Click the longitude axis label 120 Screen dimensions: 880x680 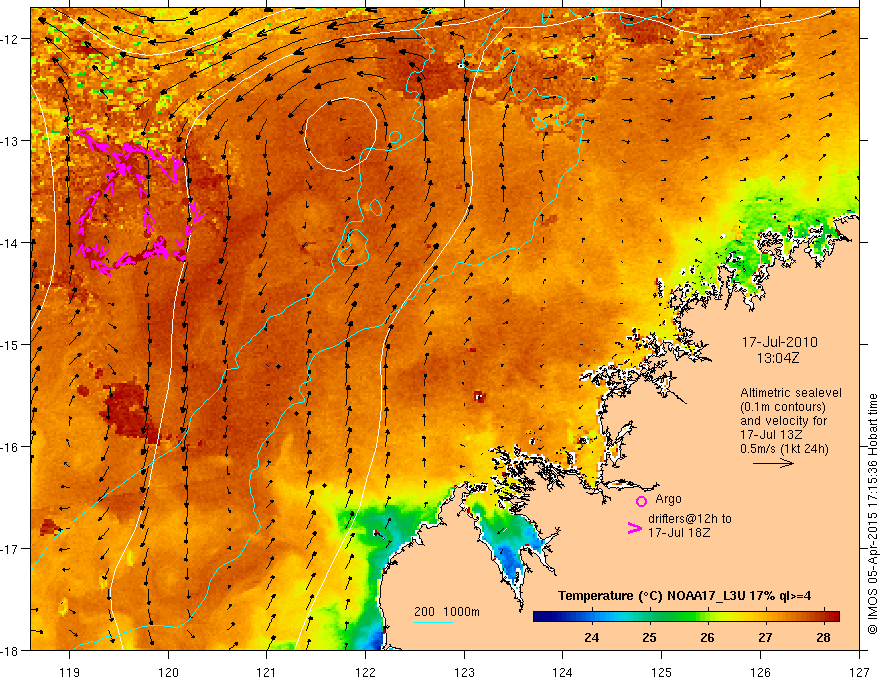point(168,672)
